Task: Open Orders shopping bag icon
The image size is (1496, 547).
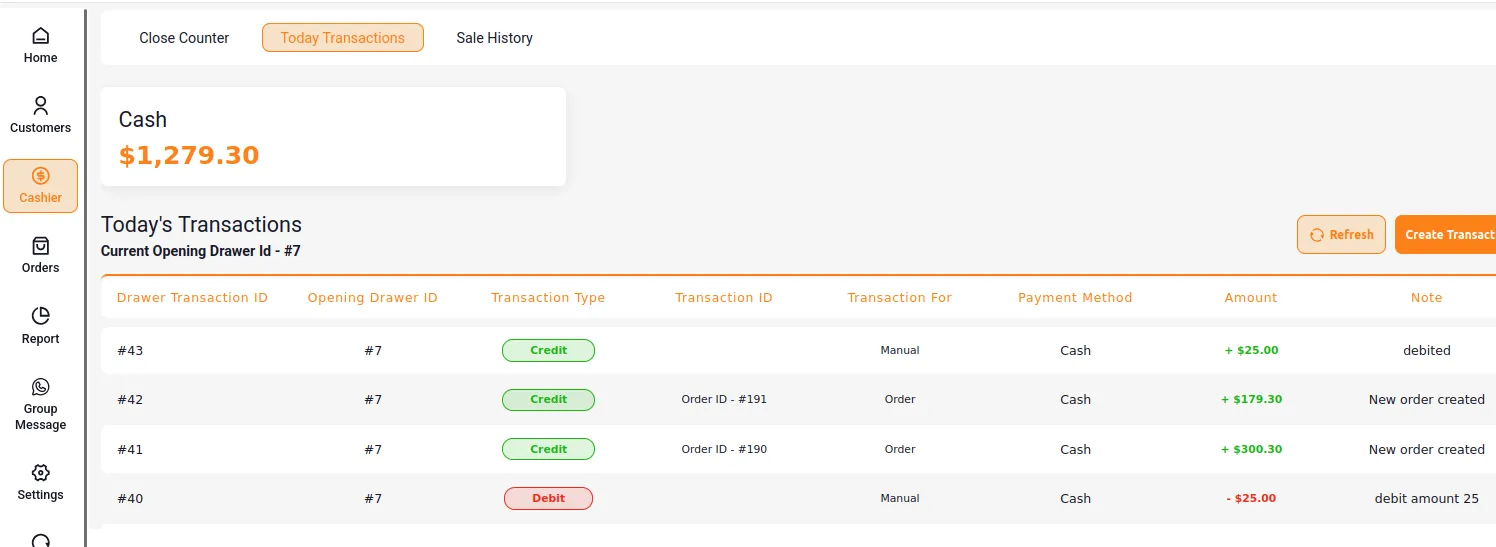Action: point(40,246)
